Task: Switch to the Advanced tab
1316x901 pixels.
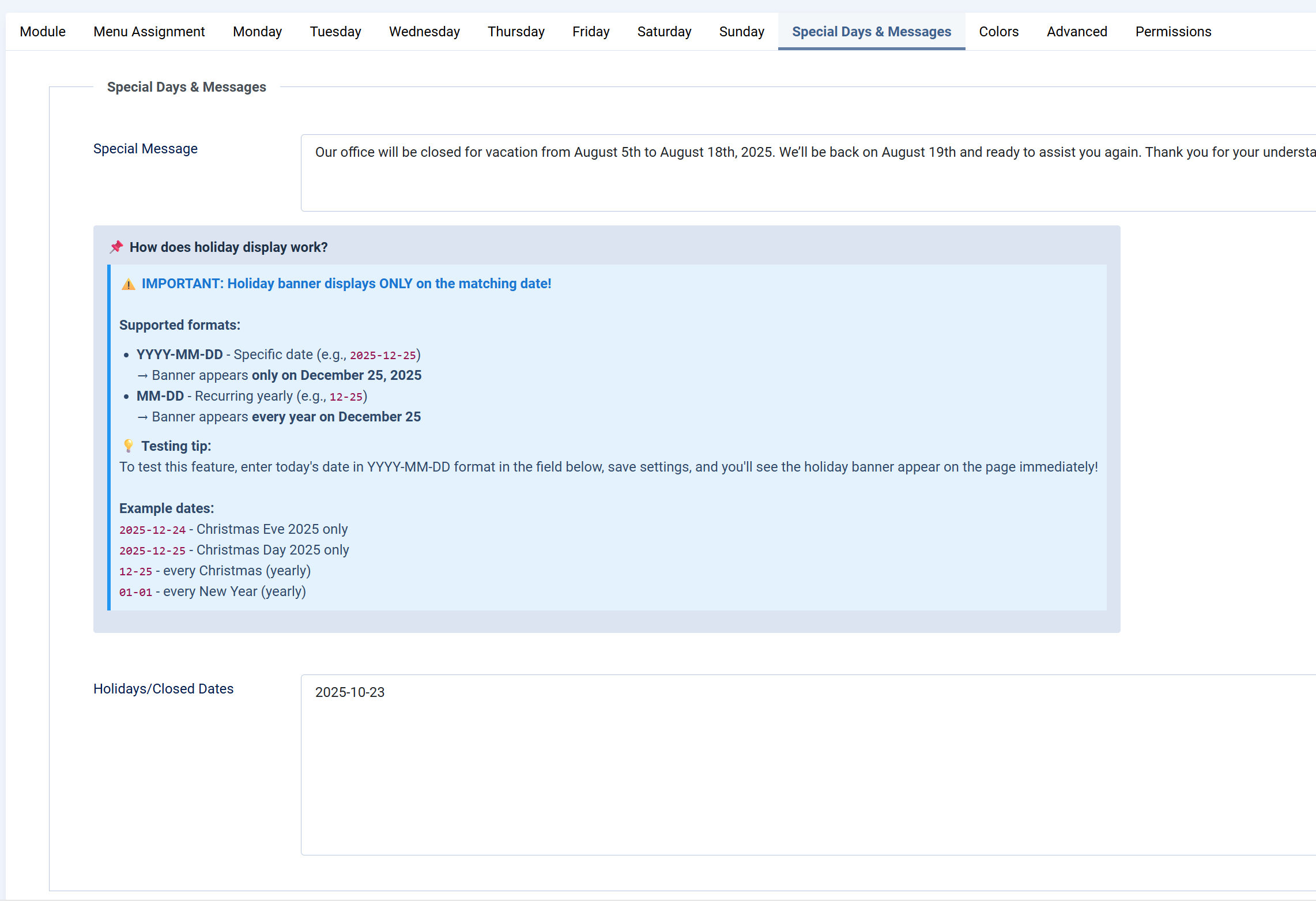Action: [1077, 32]
